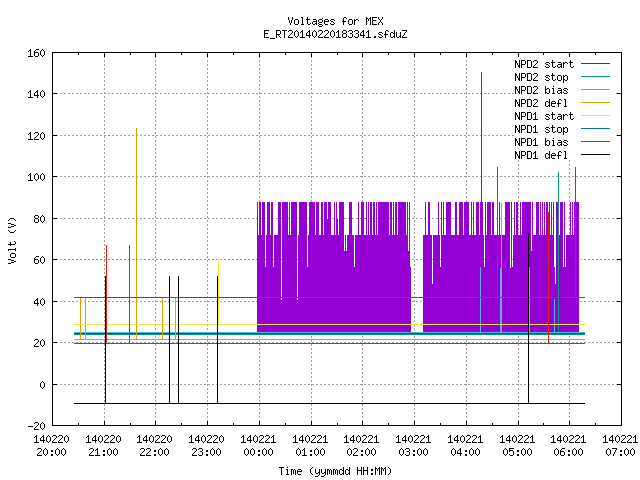The image size is (640, 480).
Task: Click the y-axis tick value 140
Action: click(36, 94)
